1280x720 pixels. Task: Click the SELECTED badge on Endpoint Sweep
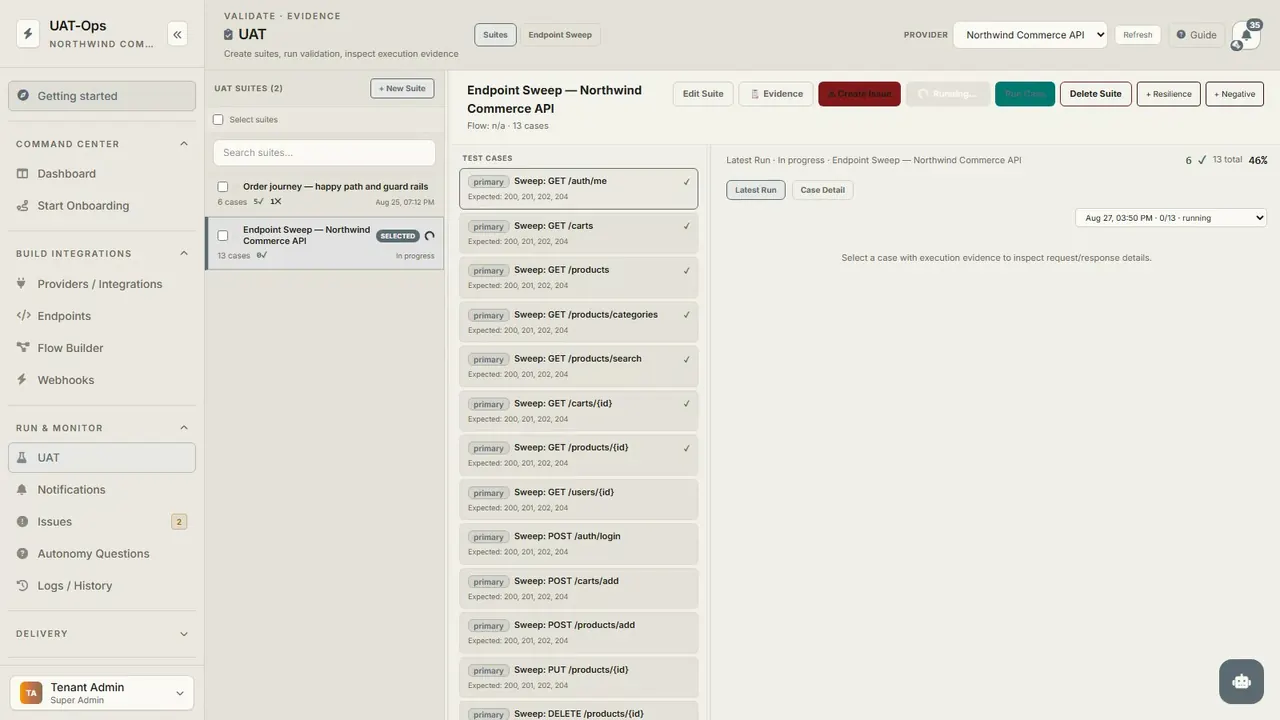point(397,237)
